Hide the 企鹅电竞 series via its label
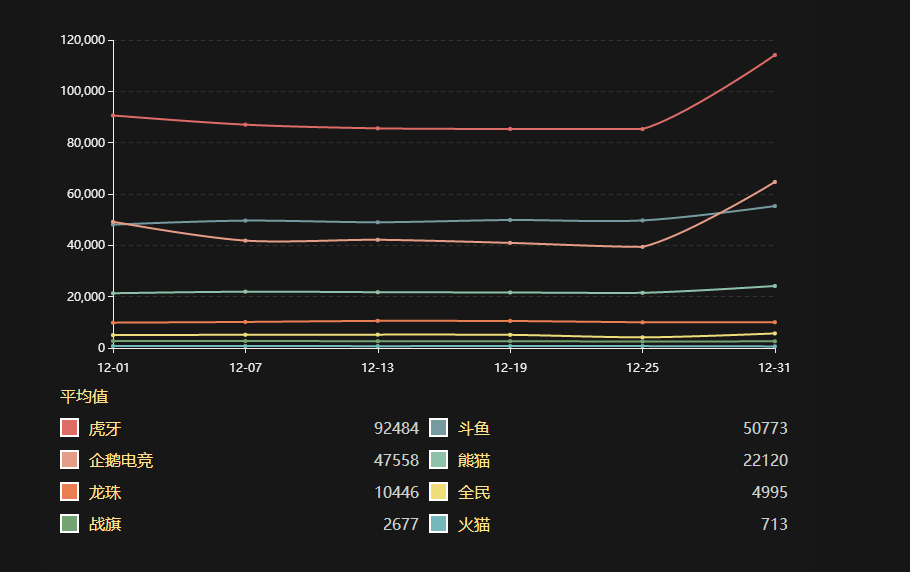This screenshot has height=572, width=910. pos(121,460)
